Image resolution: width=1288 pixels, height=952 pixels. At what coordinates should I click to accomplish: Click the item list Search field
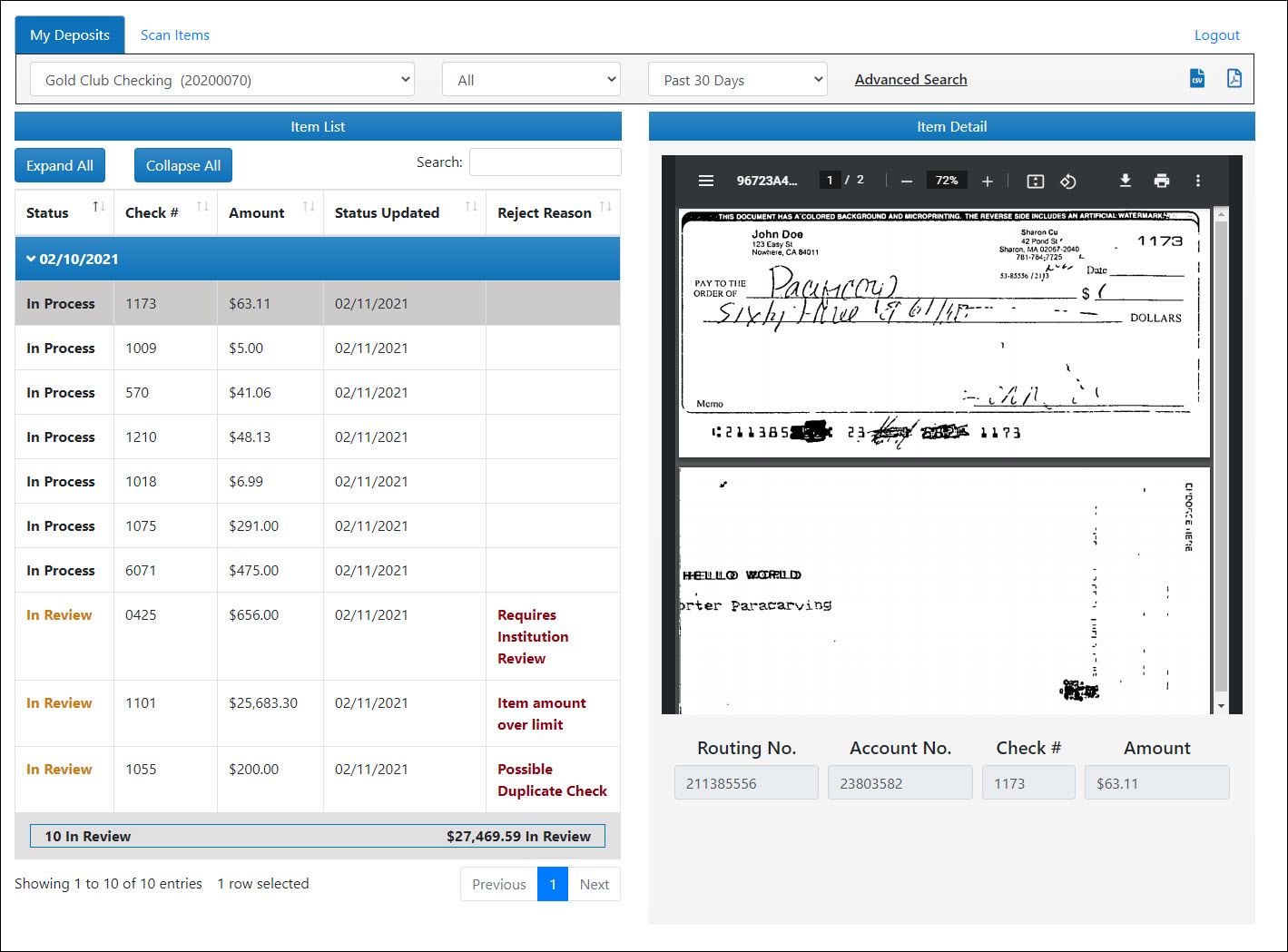click(545, 162)
